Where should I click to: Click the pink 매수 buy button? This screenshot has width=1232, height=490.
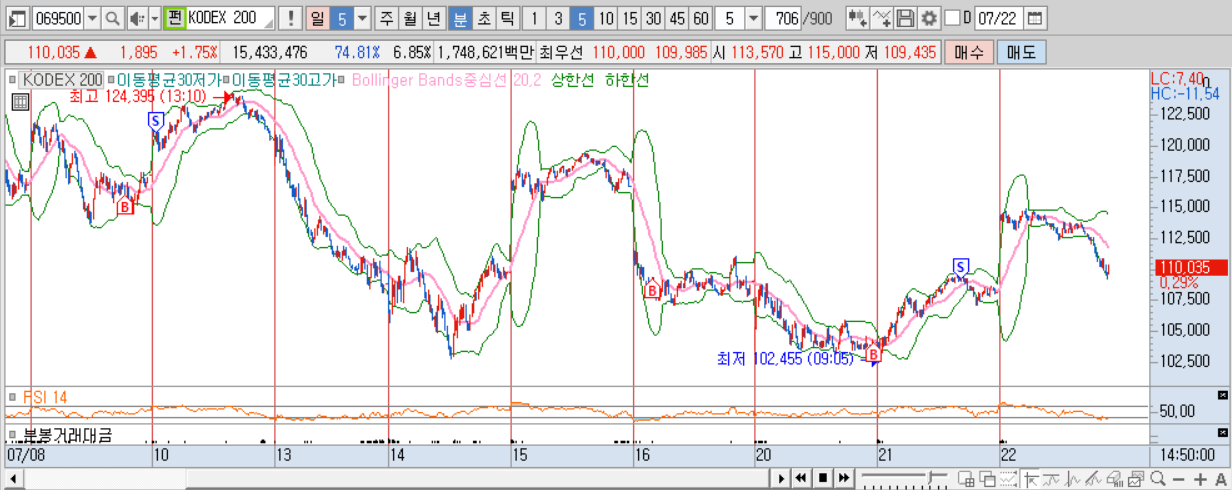pos(968,52)
